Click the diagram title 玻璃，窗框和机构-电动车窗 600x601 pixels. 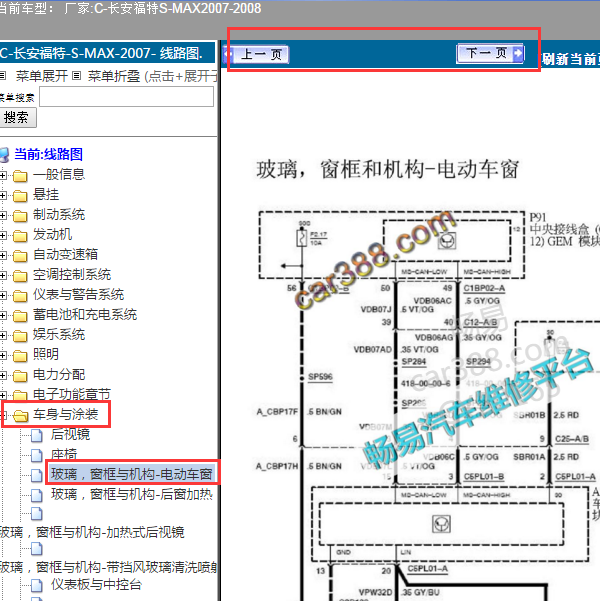pos(388,169)
